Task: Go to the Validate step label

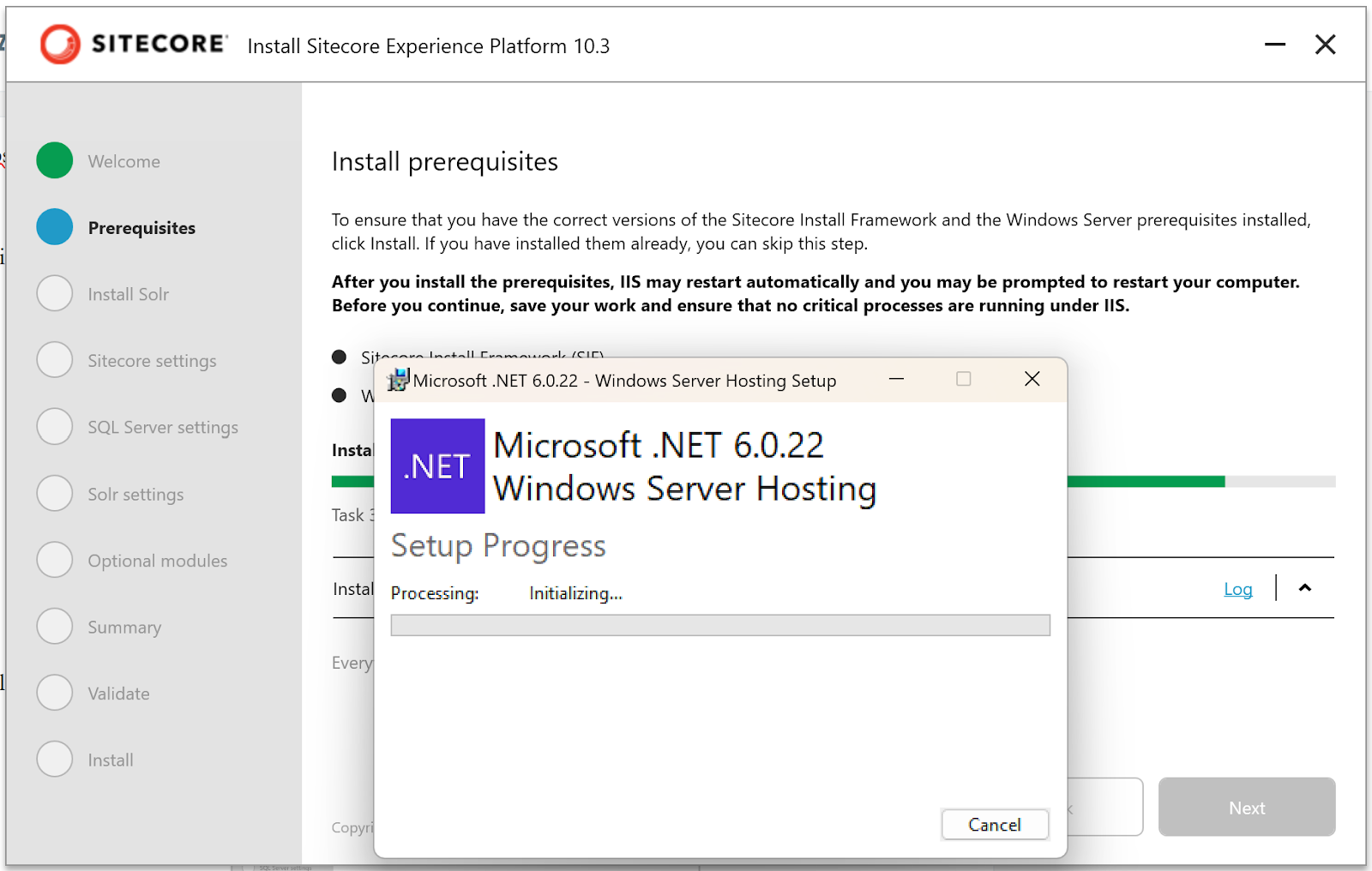Action: [118, 694]
